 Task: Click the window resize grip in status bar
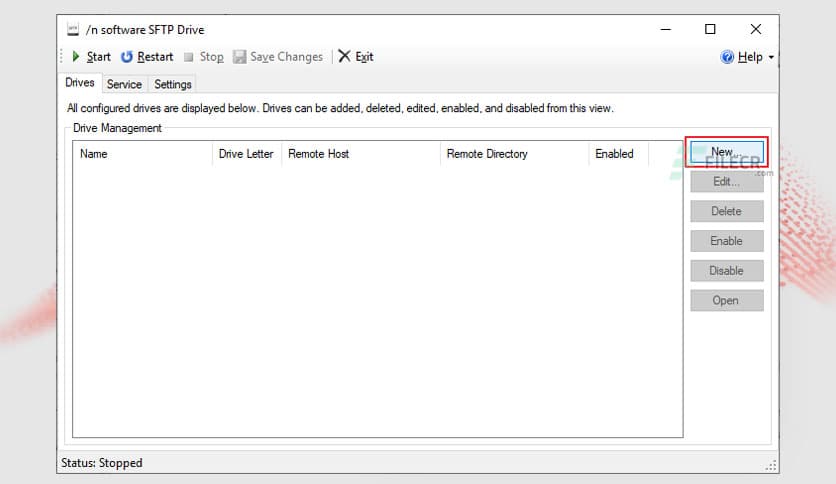click(771, 465)
